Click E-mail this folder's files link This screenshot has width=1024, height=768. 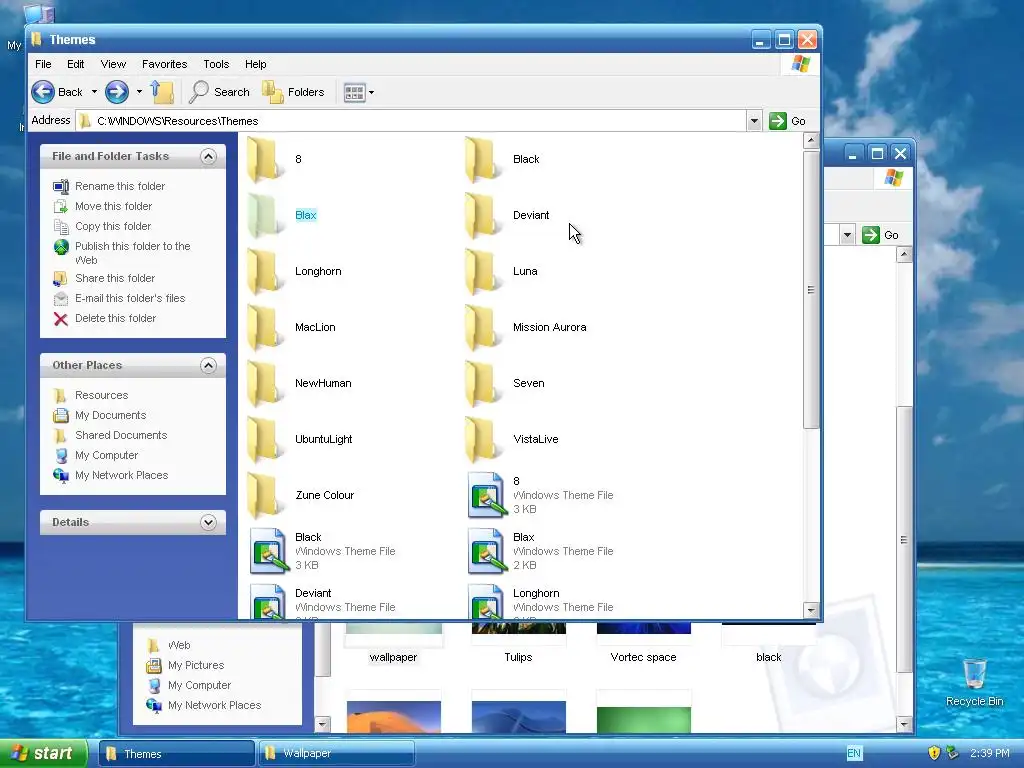pyautogui.click(x=130, y=298)
